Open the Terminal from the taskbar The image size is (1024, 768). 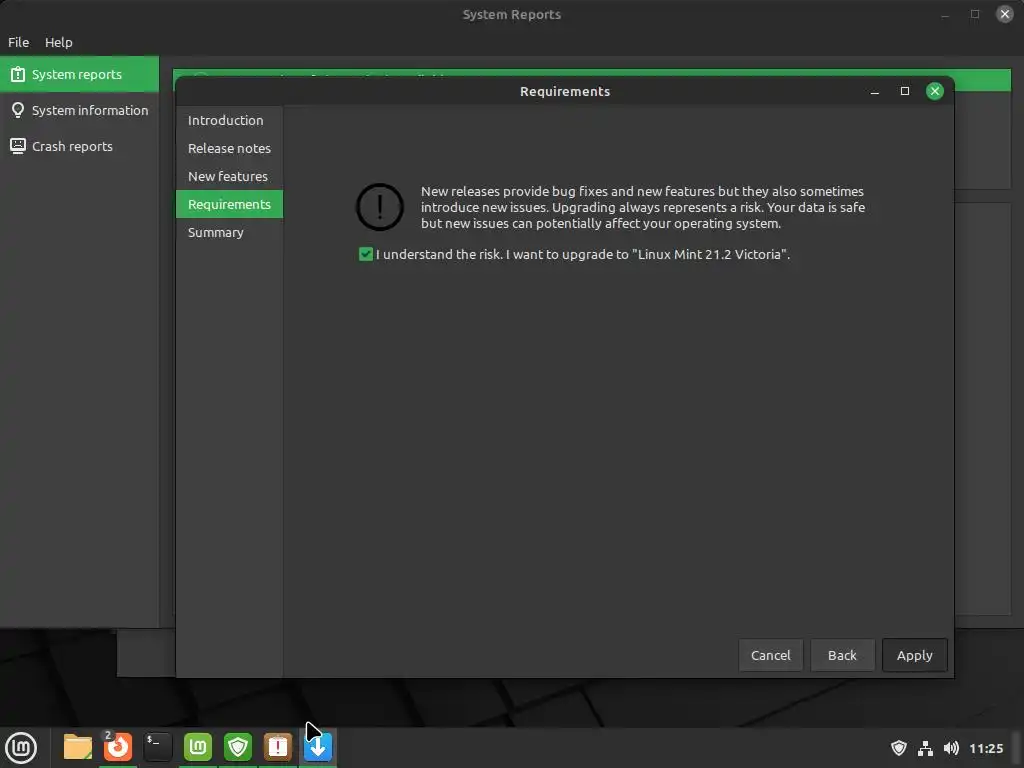click(158, 747)
